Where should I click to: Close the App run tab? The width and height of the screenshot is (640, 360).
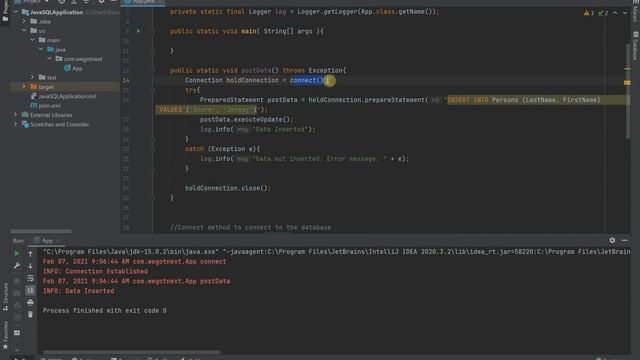point(58,241)
